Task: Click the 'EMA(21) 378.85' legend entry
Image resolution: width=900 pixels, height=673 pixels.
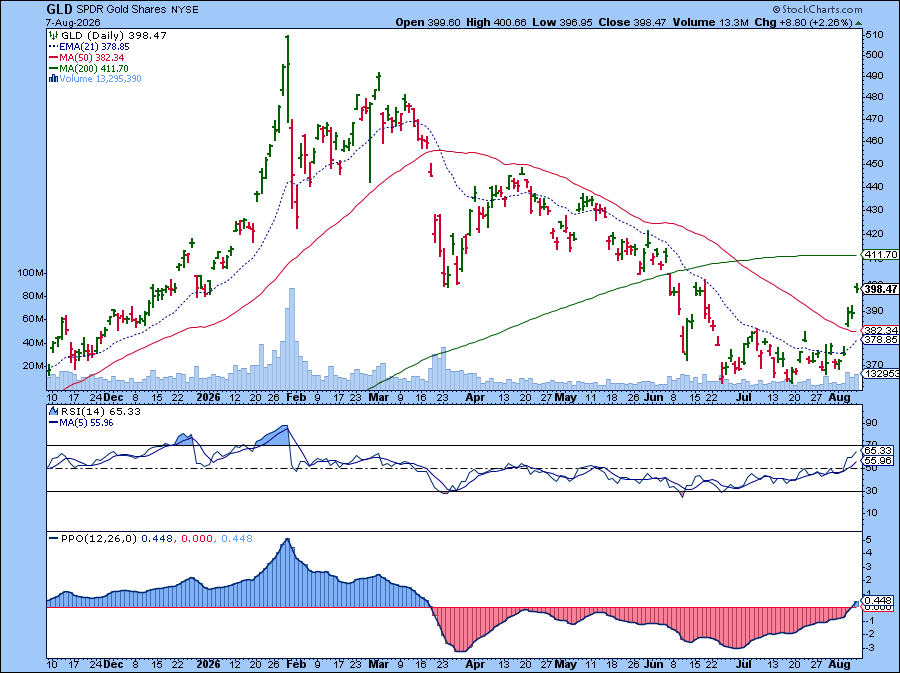Action: tap(94, 46)
